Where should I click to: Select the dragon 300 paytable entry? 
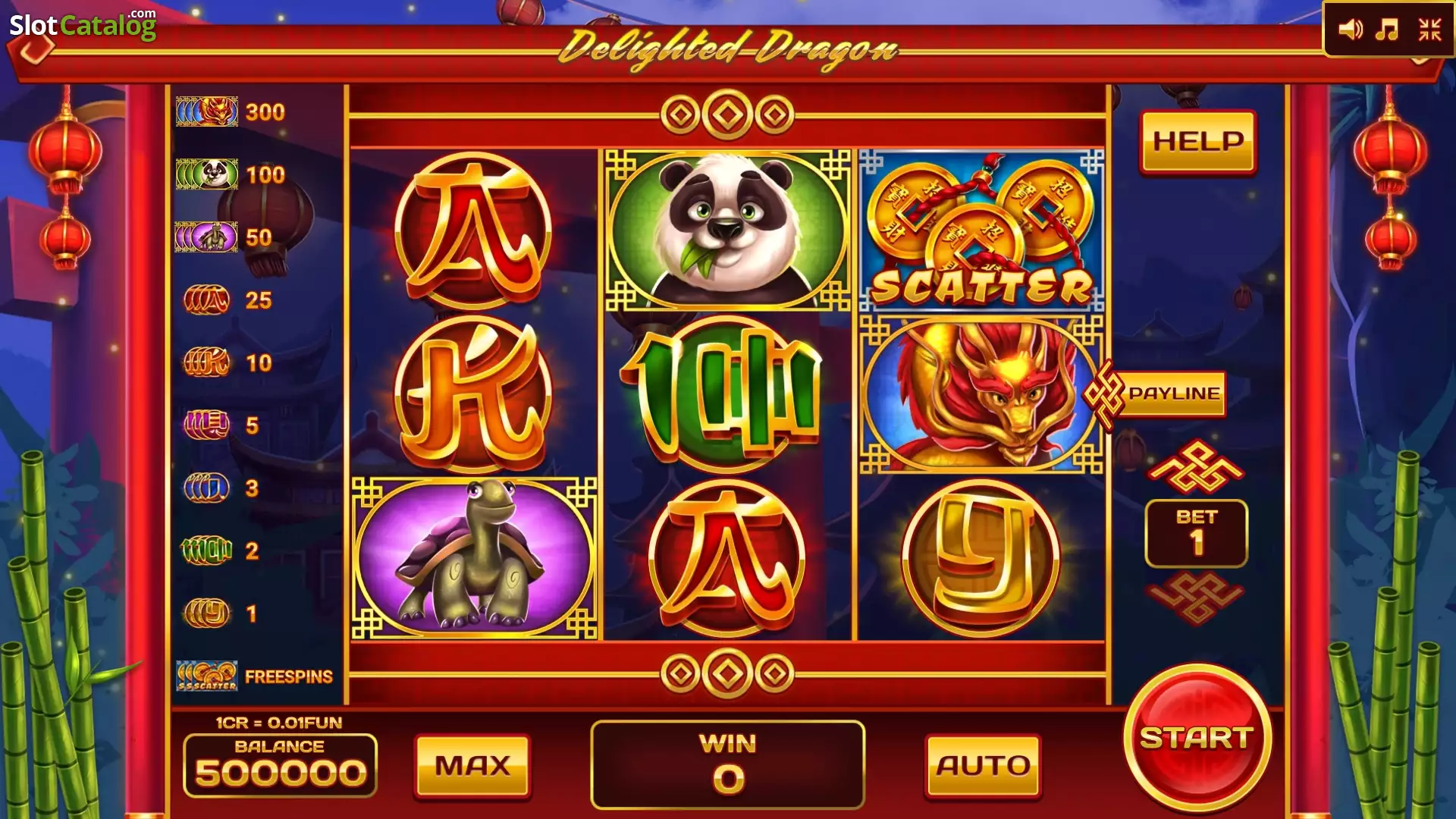pos(231,112)
